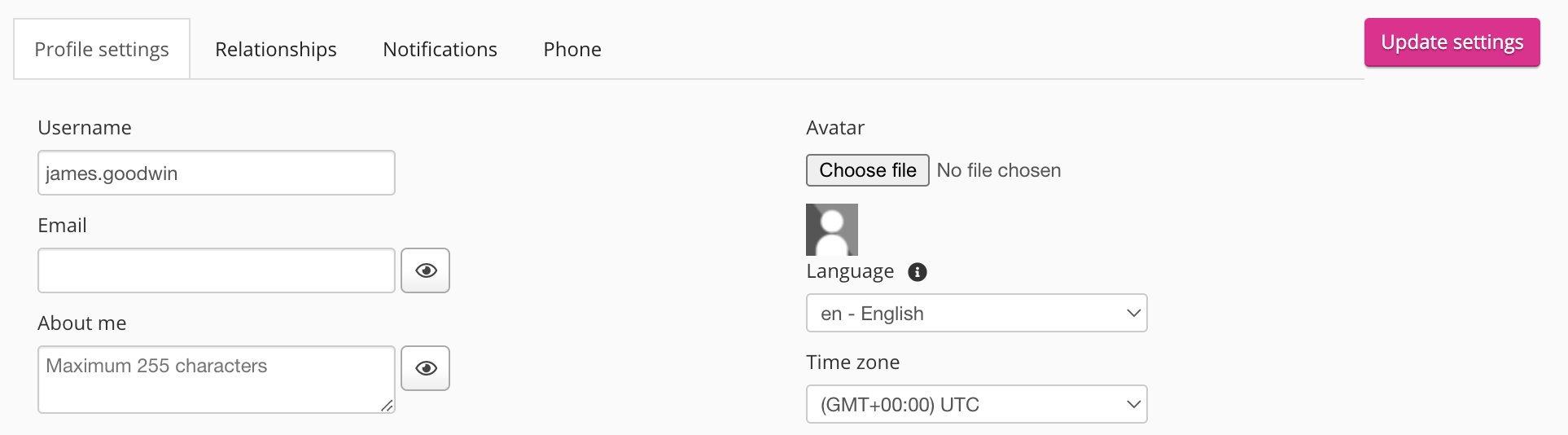Screen dimensions: 1568x435
Task: Click into the Email text field
Action: [x=217, y=271]
